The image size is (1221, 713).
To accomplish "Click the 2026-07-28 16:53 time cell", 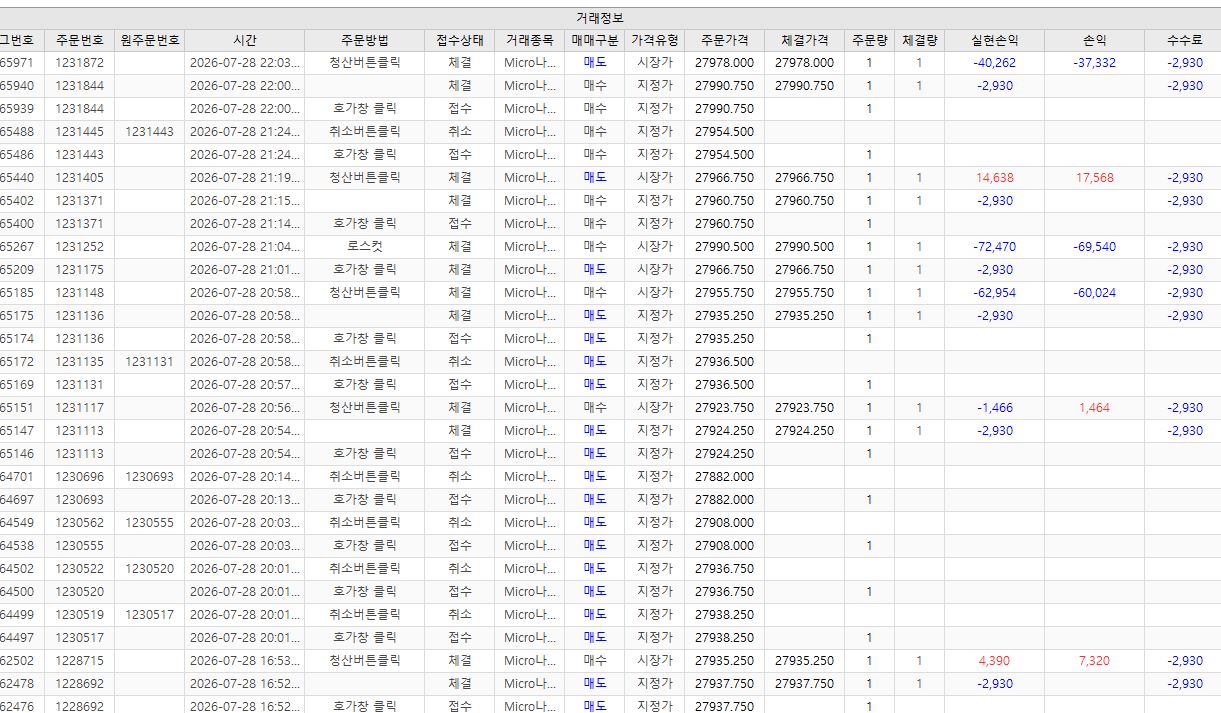I will coord(244,661).
